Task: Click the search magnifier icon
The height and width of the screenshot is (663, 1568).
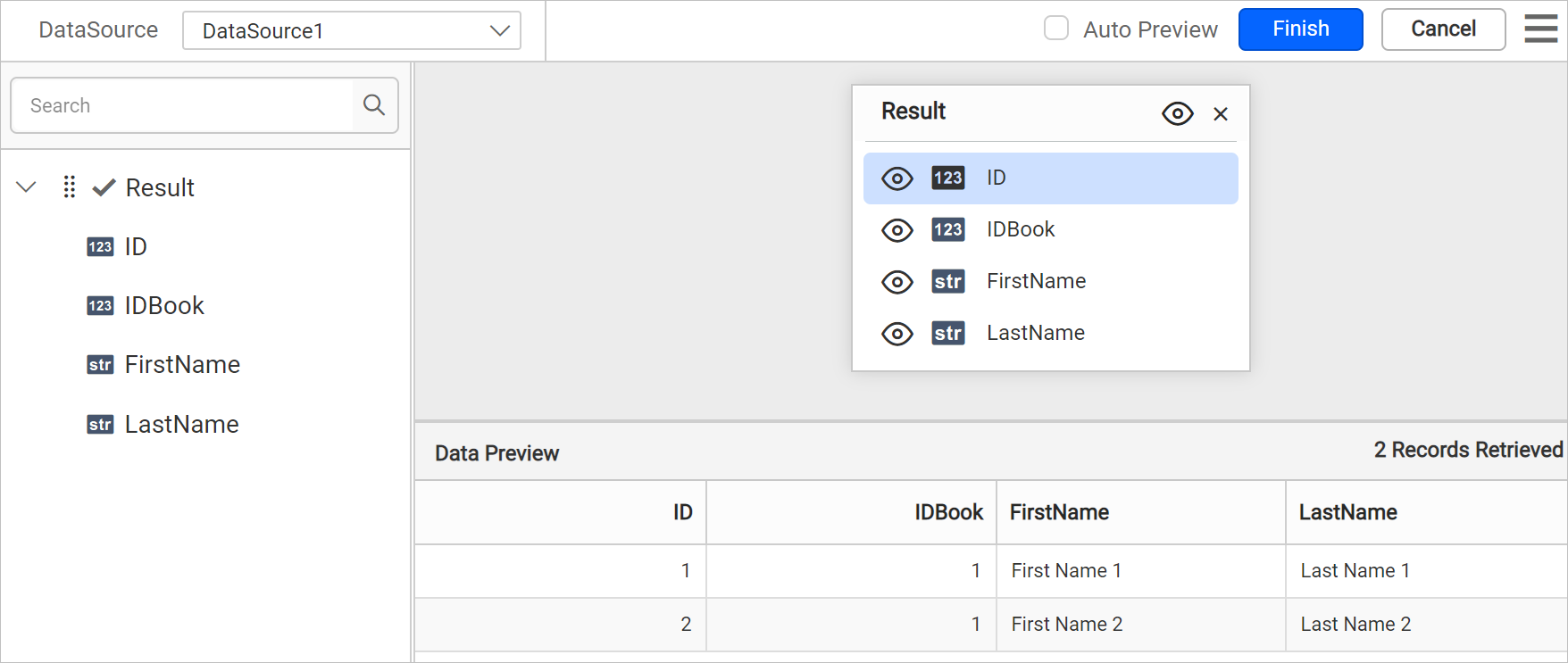Action: pyautogui.click(x=374, y=105)
